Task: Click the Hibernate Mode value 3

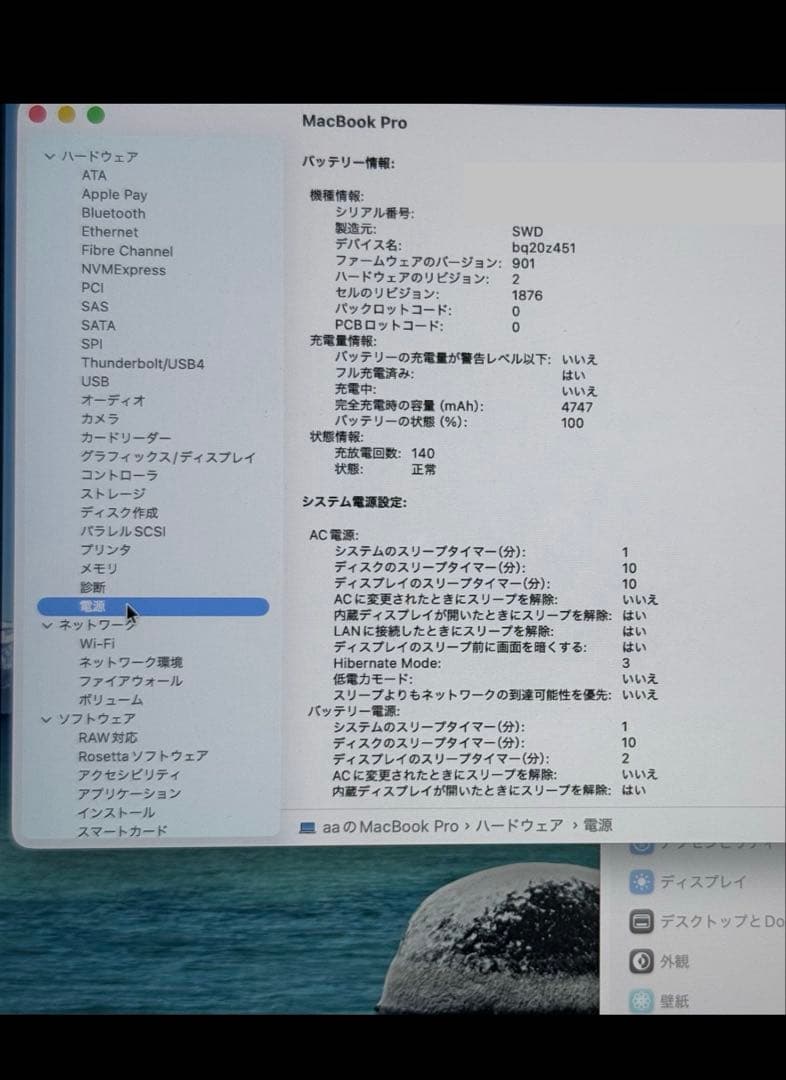Action: click(625, 663)
